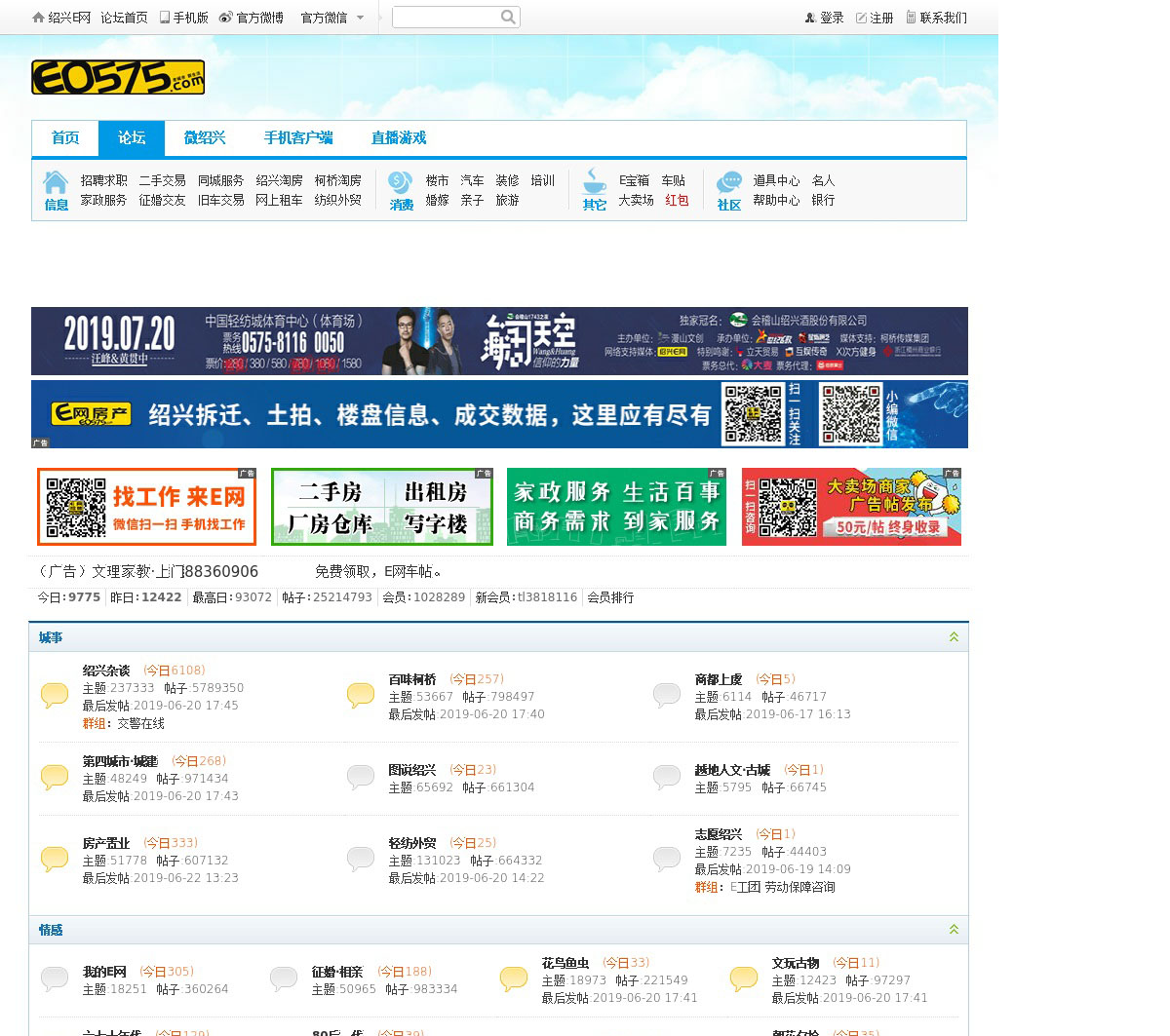1170x1036 pixels.
Task: Click the 信息 house icon
Action: [56, 182]
